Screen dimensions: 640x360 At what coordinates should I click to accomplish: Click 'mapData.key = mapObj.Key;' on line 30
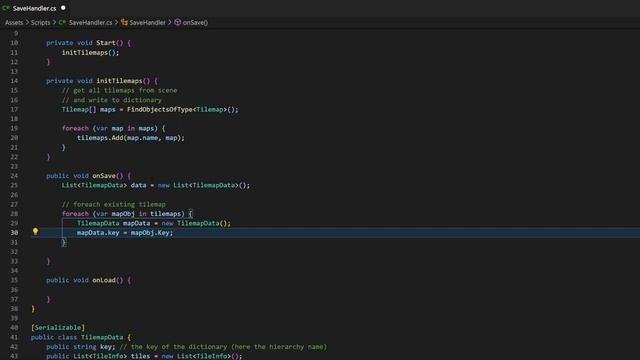[x=125, y=233]
